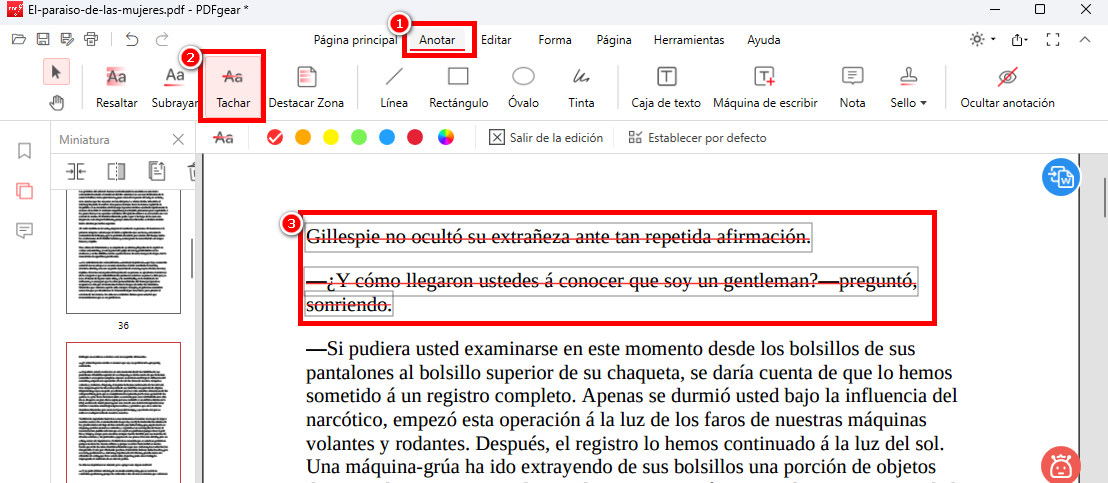Activate the hand pan tool
Image resolution: width=1108 pixels, height=483 pixels.
[x=57, y=103]
